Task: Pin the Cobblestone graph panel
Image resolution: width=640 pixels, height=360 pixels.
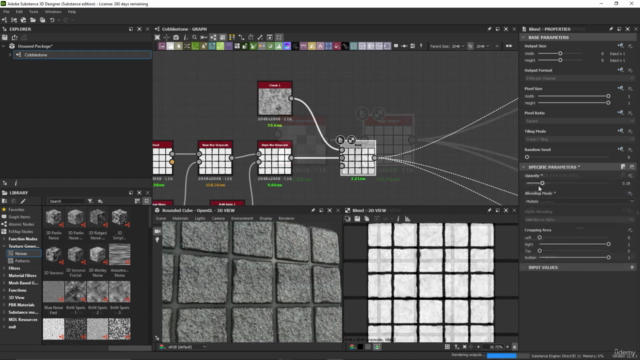Action: point(489,29)
